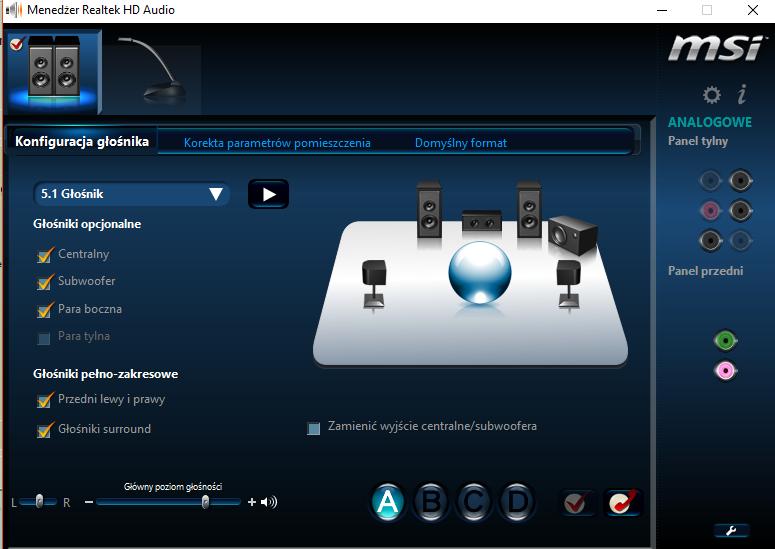Play the speaker test sound
775x549 pixels.
click(x=268, y=194)
